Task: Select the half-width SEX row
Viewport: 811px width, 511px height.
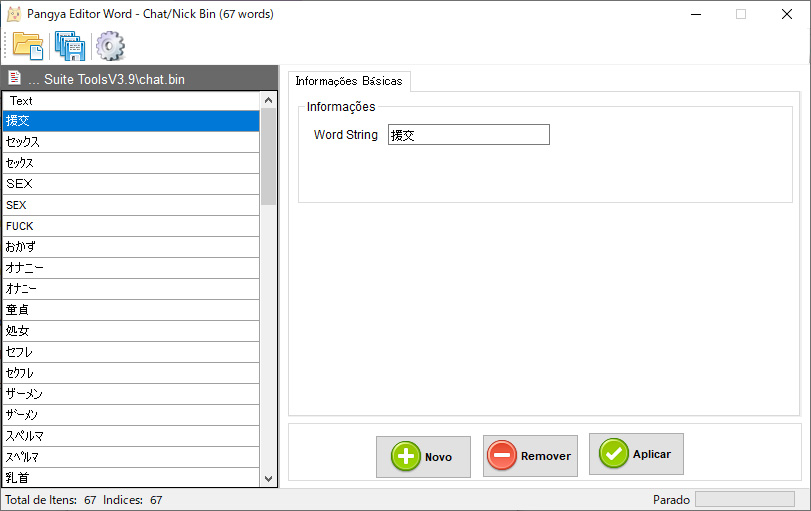Action: (131, 205)
